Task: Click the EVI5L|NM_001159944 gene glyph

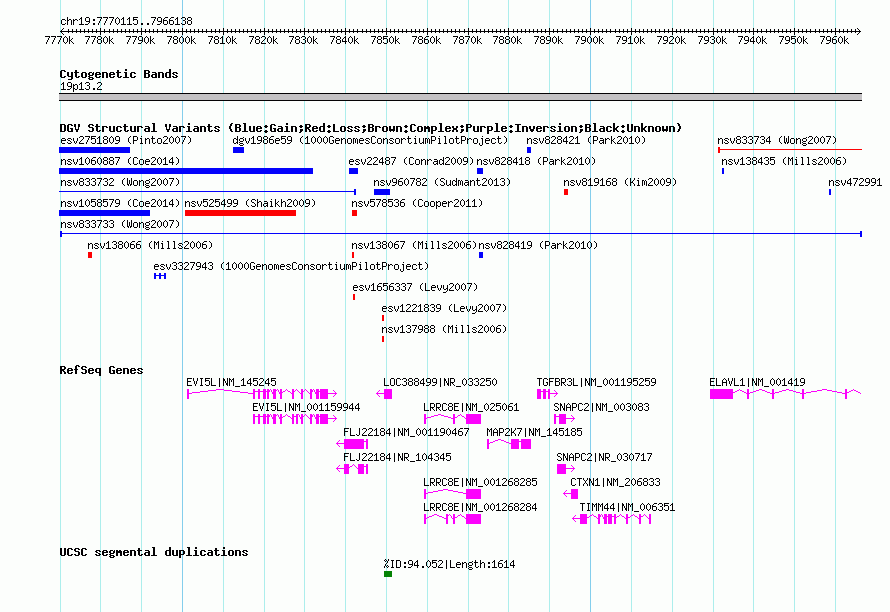Action: pyautogui.click(x=295, y=419)
